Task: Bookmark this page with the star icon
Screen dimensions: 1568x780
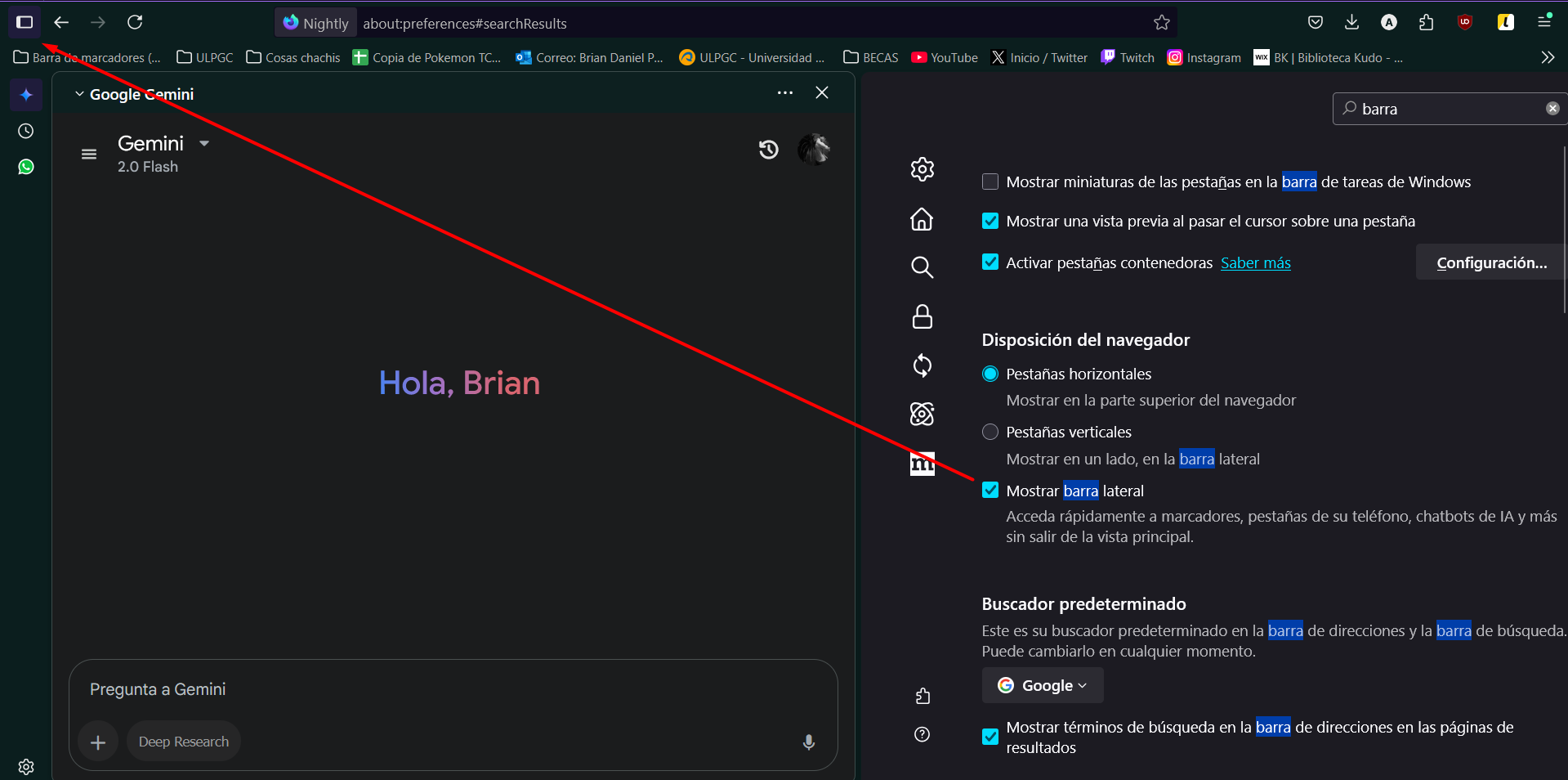Action: [1161, 23]
